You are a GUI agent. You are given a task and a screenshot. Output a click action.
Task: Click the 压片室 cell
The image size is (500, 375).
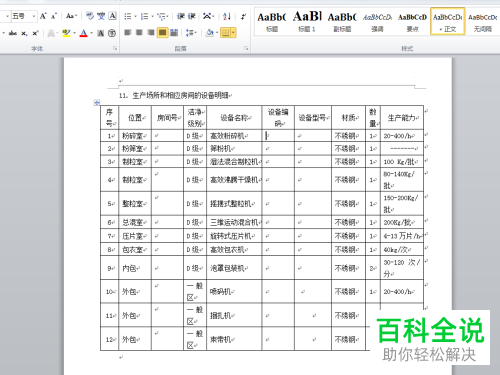135,236
